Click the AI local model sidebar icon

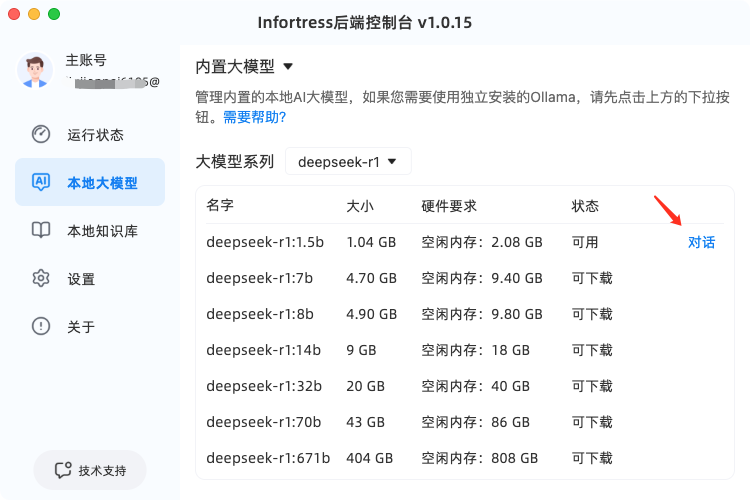(41, 182)
